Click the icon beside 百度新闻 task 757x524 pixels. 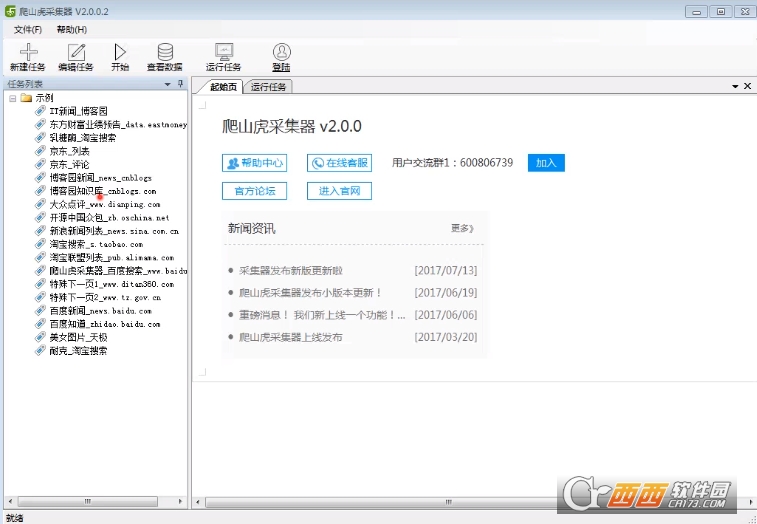[x=41, y=311]
